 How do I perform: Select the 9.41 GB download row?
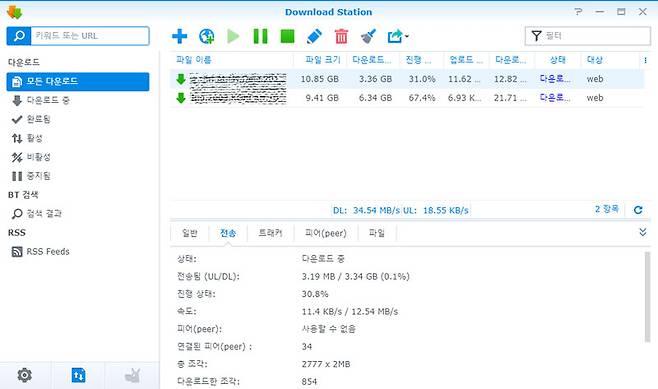coord(407,98)
